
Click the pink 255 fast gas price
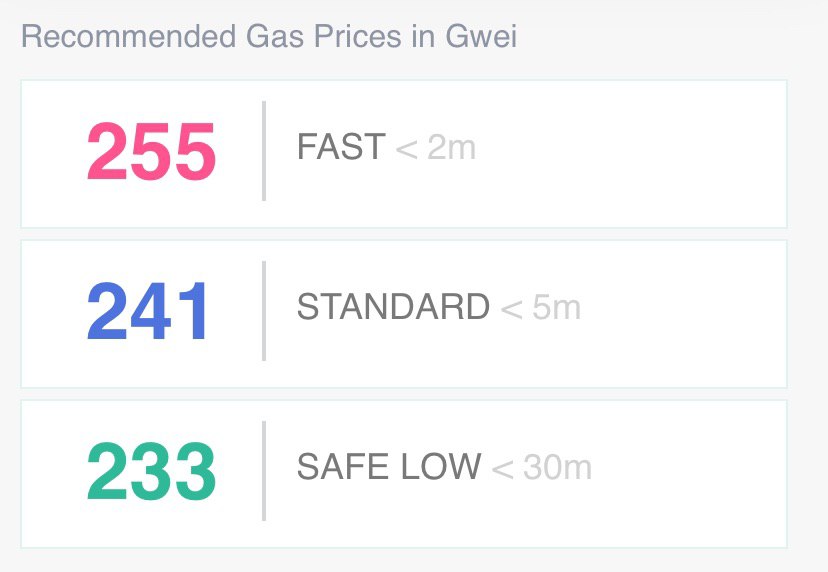(x=151, y=151)
